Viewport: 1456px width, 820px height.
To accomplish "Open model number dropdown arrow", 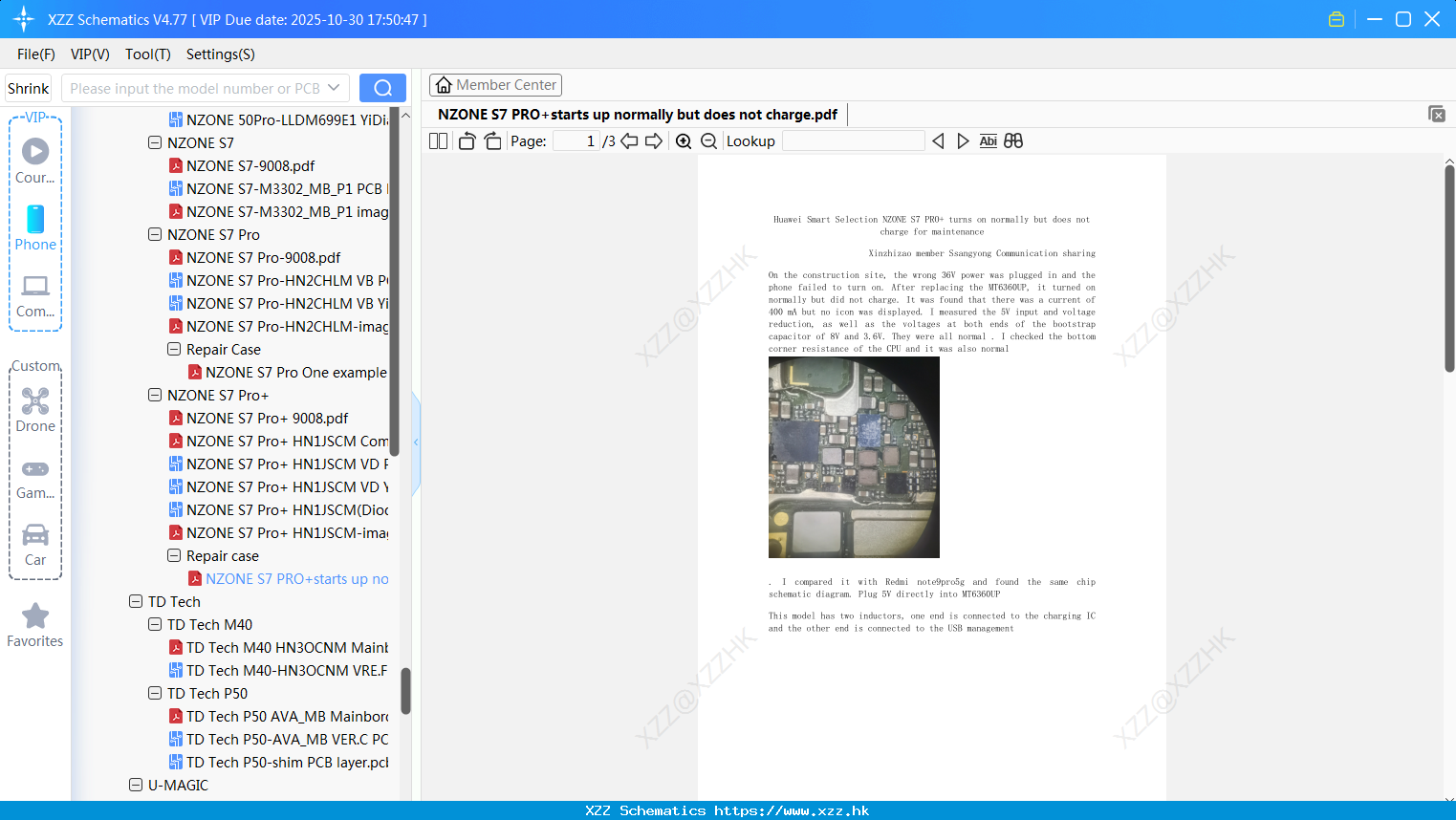I will point(334,88).
